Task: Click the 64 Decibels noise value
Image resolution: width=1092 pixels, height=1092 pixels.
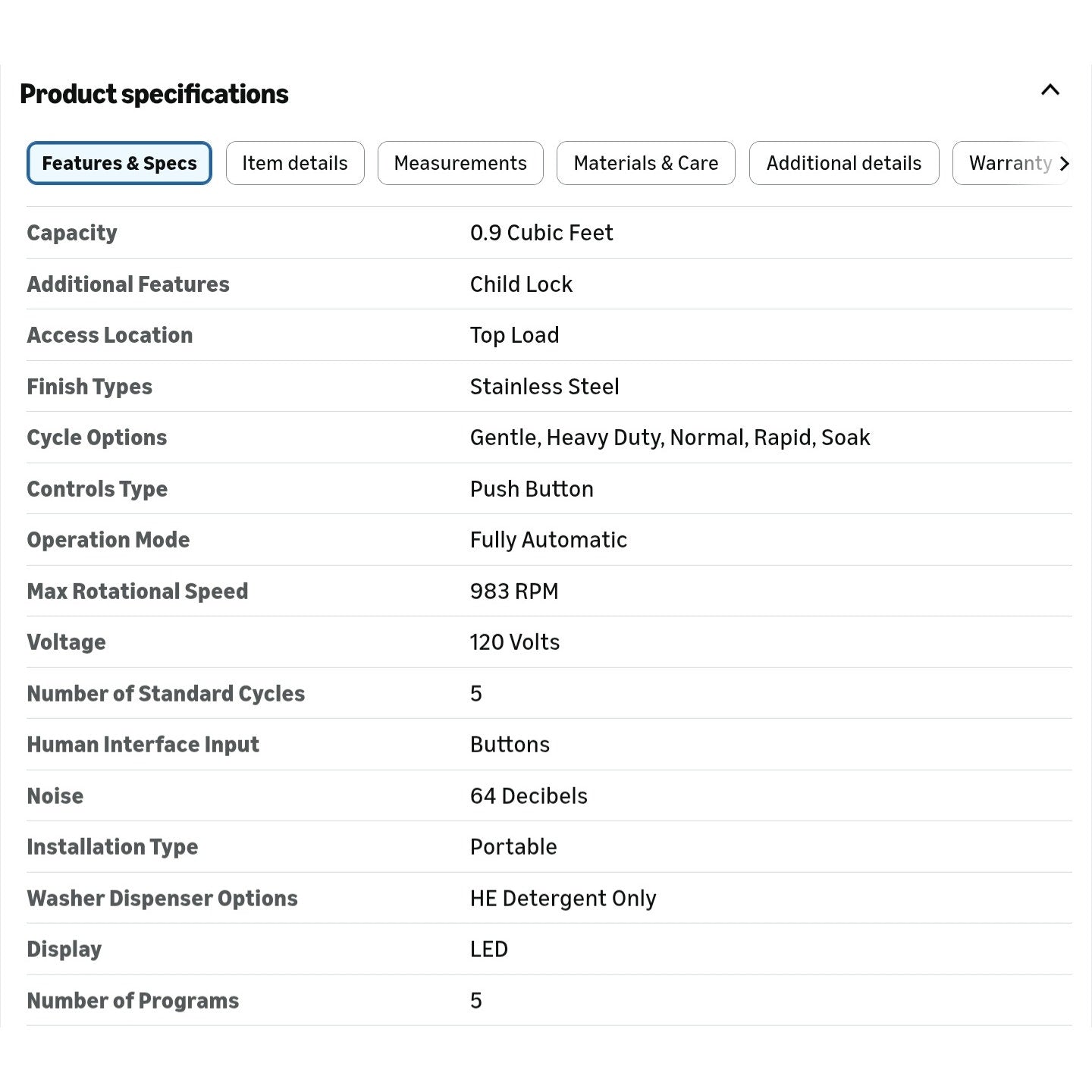Action: point(529,796)
